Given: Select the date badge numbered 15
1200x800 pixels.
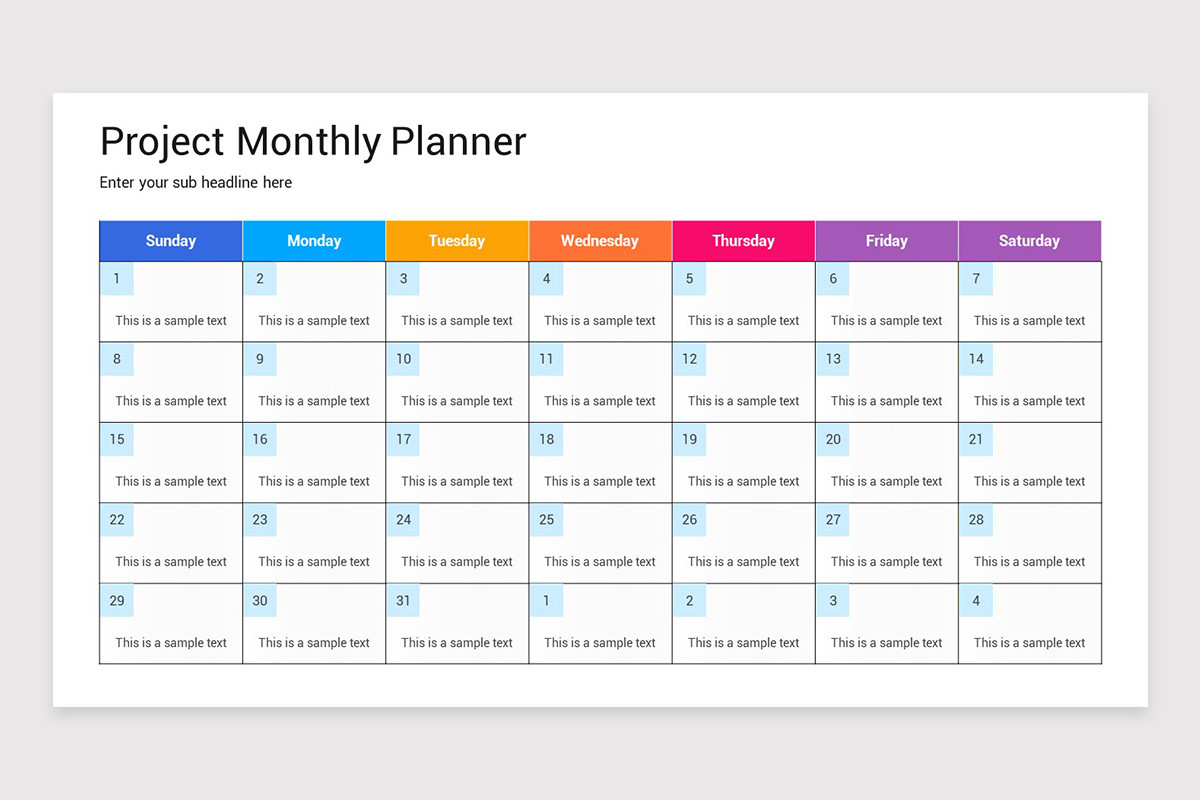Looking at the screenshot, I should tap(117, 439).
